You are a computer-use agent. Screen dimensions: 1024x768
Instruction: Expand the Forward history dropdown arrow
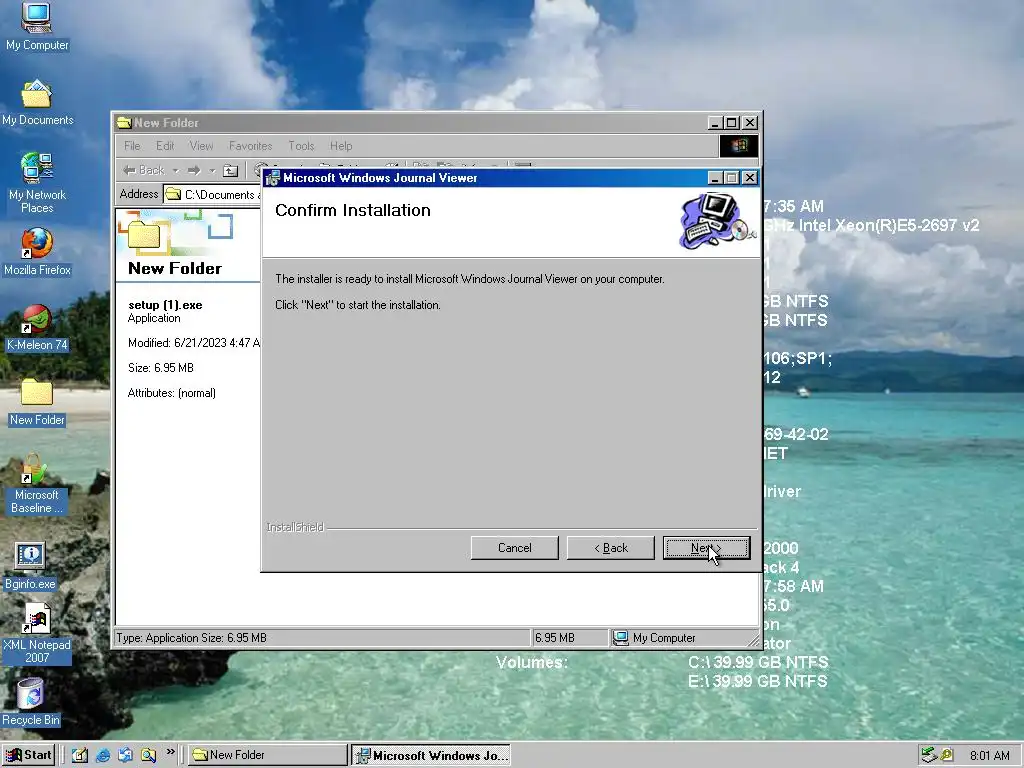(212, 170)
